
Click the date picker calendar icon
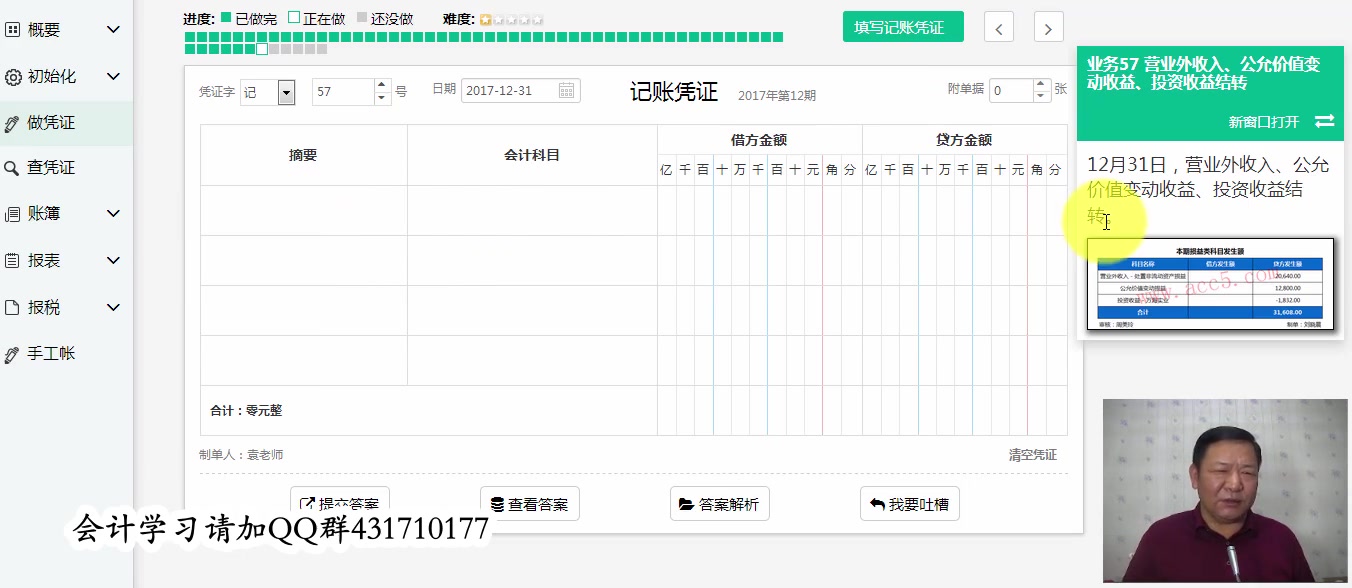click(x=567, y=90)
